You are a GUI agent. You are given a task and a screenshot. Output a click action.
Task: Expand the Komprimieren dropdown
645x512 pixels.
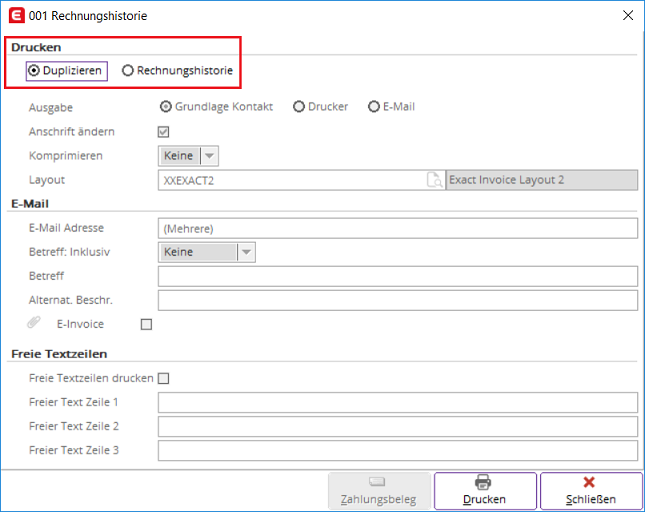click(188, 156)
